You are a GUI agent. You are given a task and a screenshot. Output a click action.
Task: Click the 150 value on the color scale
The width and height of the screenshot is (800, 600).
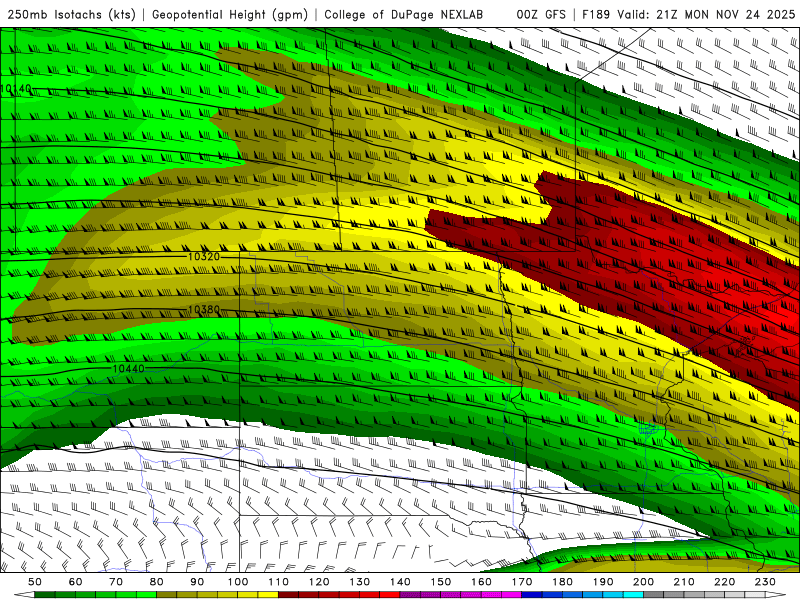coord(441,582)
